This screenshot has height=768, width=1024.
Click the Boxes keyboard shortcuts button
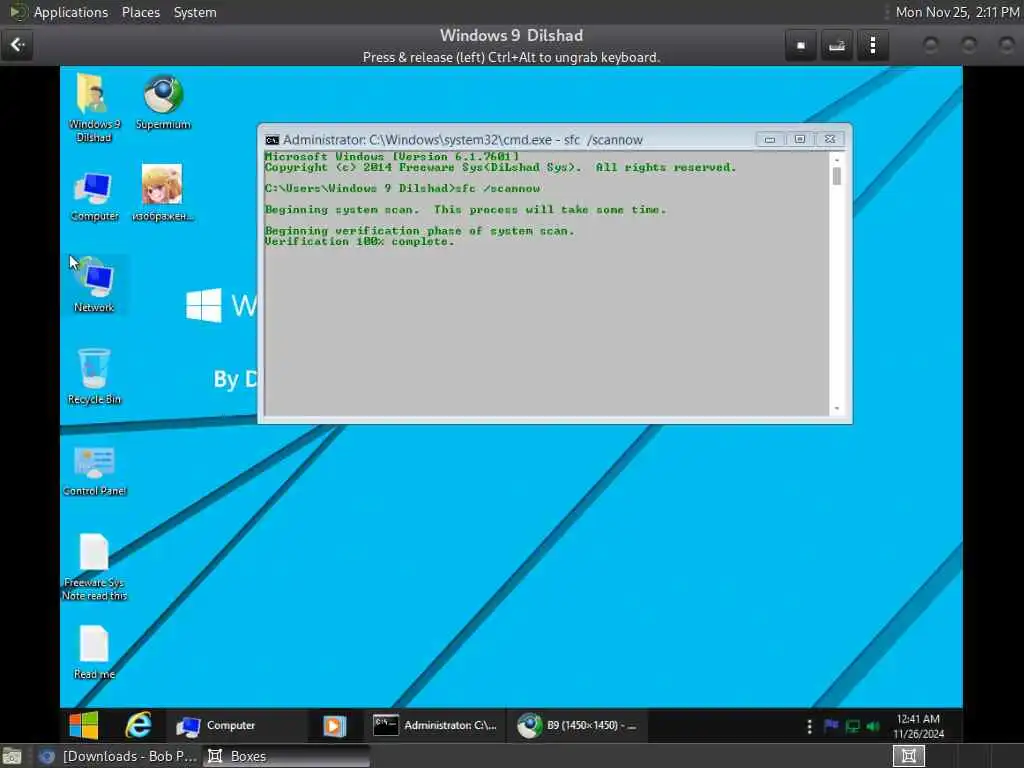[837, 45]
